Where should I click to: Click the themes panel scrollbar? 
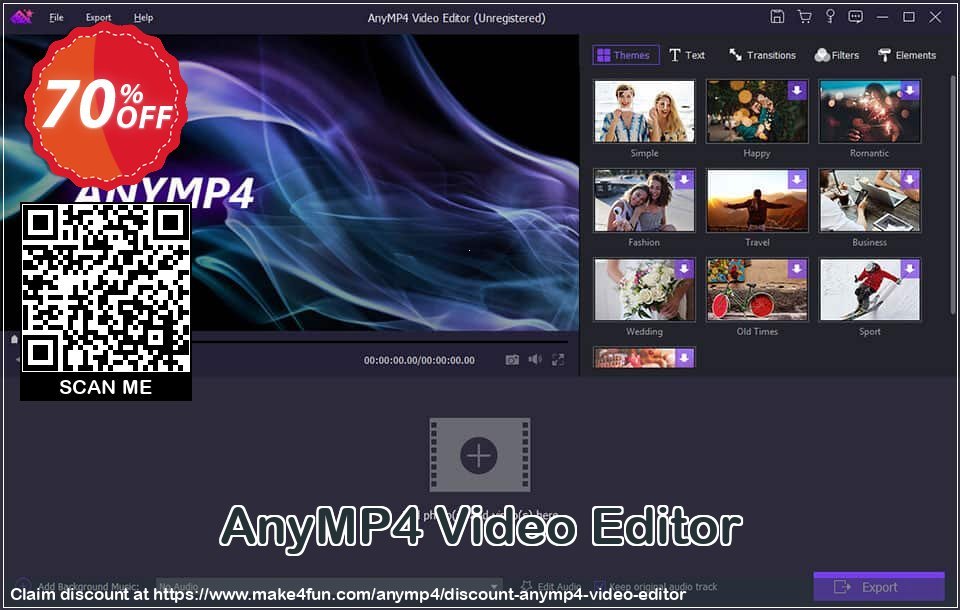coord(953,196)
